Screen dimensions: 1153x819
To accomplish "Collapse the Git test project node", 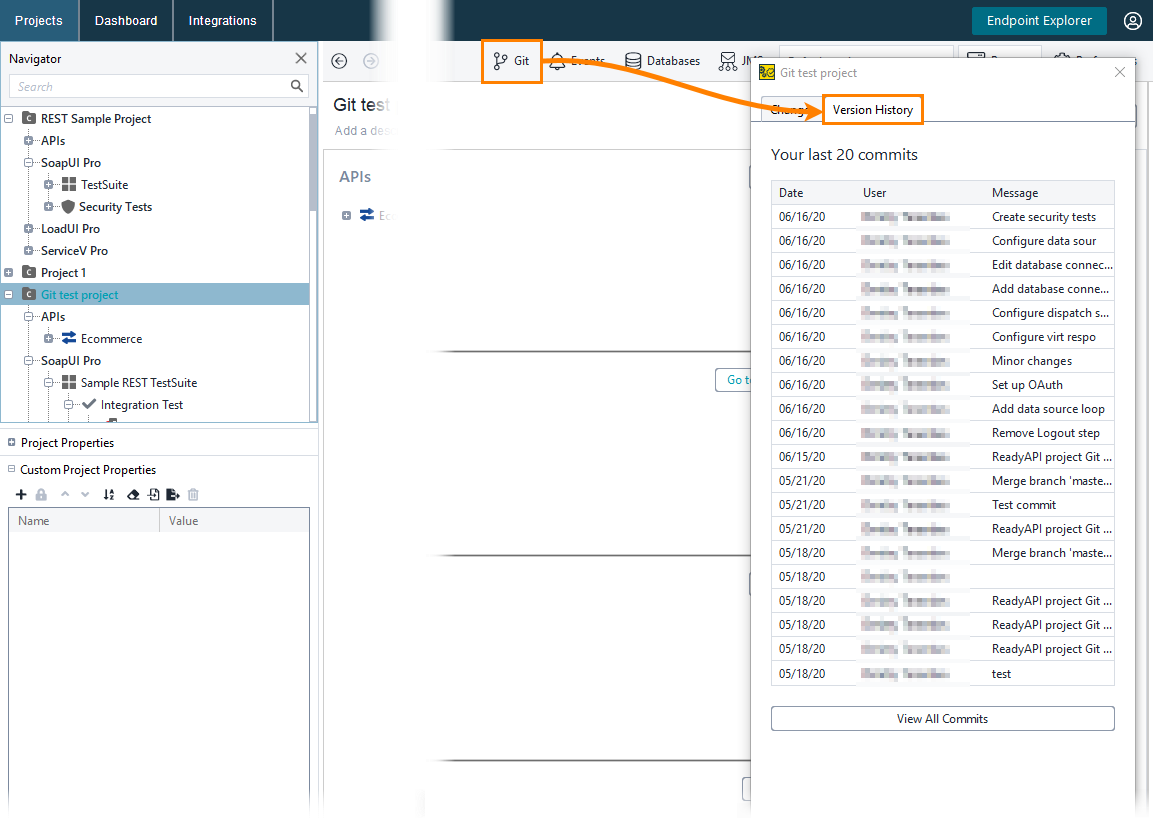I will [9, 295].
